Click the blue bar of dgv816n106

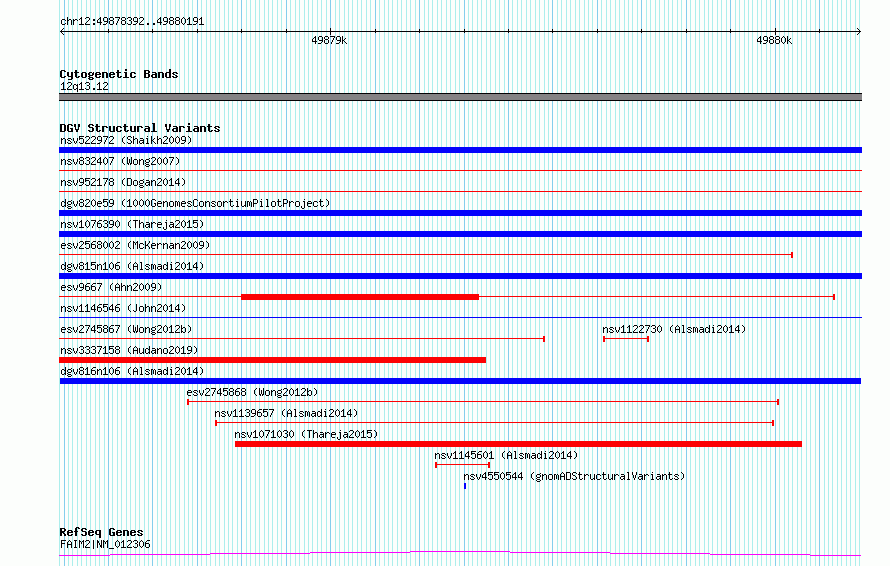coord(460,381)
